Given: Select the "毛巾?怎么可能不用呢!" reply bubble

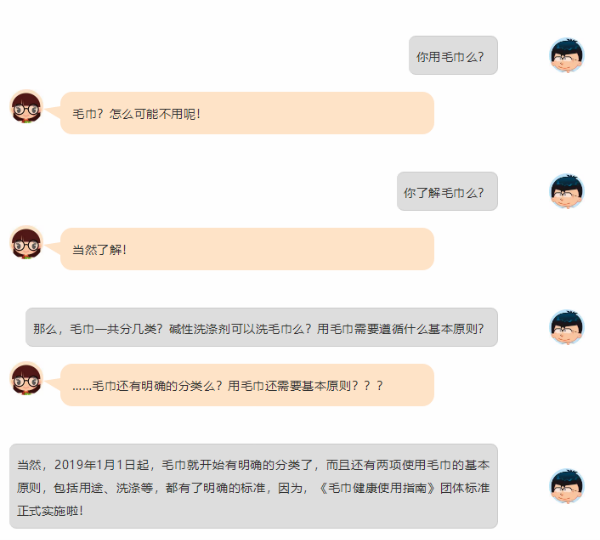Looking at the screenshot, I should 247,113.
